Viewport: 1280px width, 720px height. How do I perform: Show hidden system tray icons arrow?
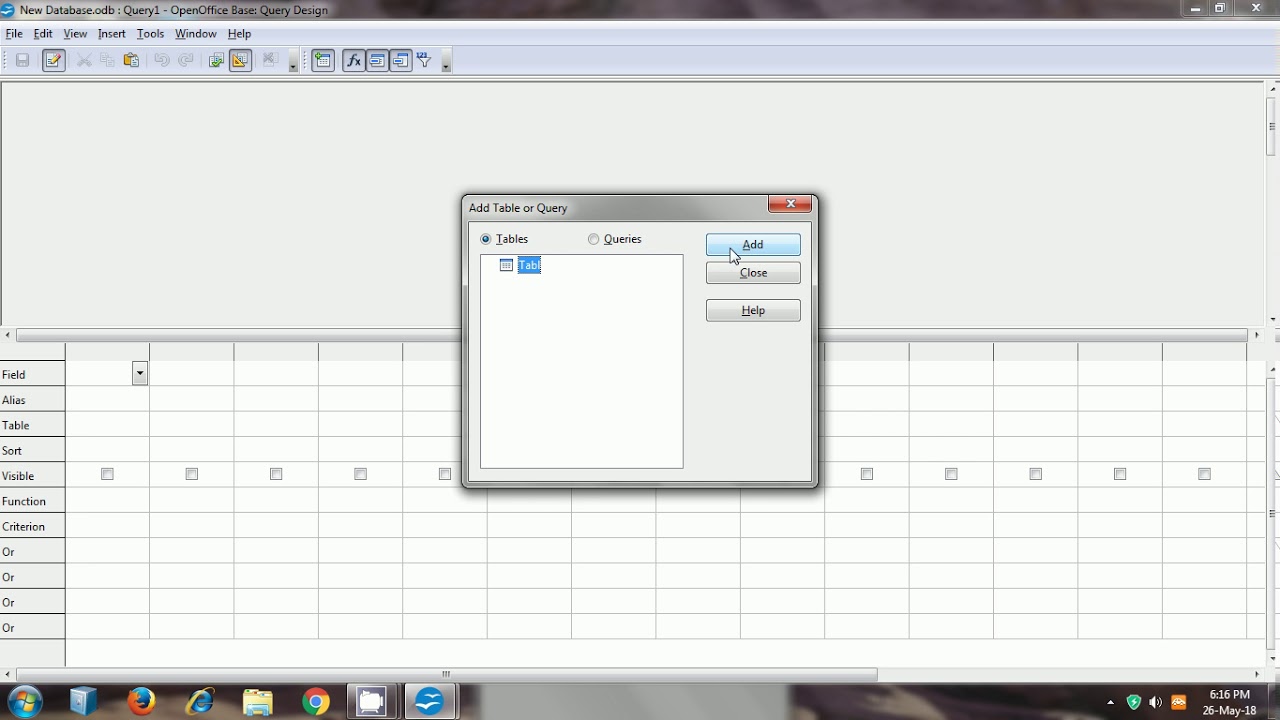pyautogui.click(x=1110, y=702)
